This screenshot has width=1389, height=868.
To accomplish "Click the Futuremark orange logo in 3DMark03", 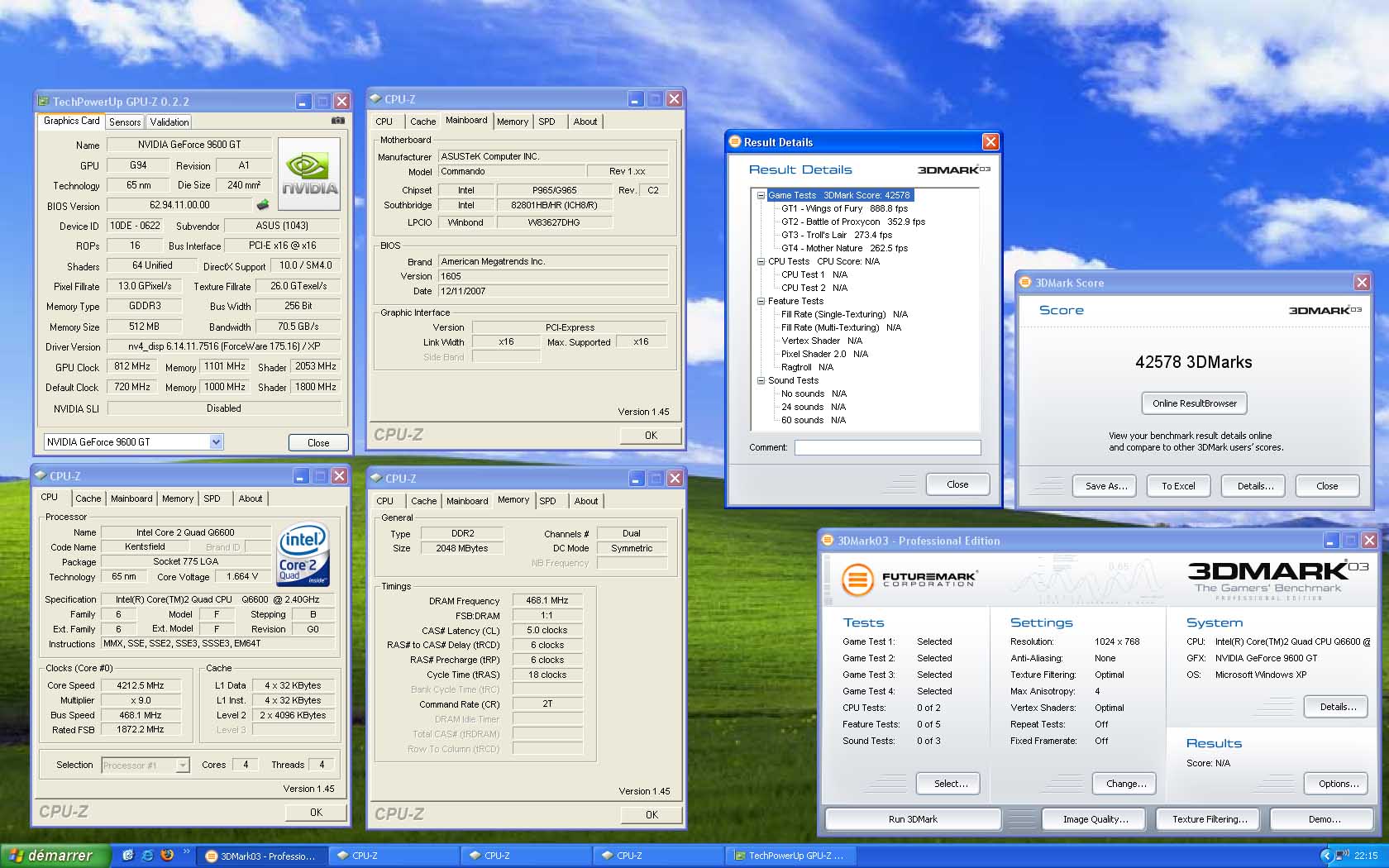I will click(857, 579).
